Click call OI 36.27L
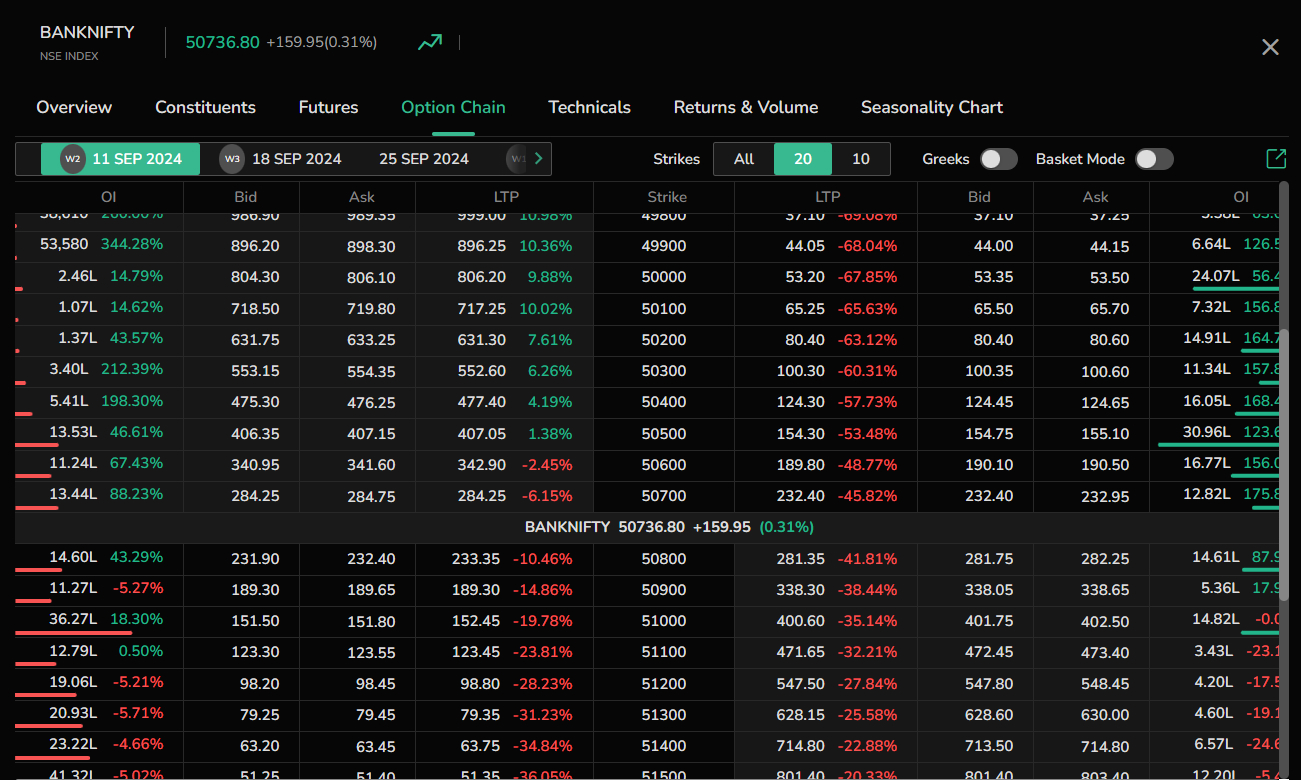This screenshot has width=1301, height=780. [x=73, y=619]
